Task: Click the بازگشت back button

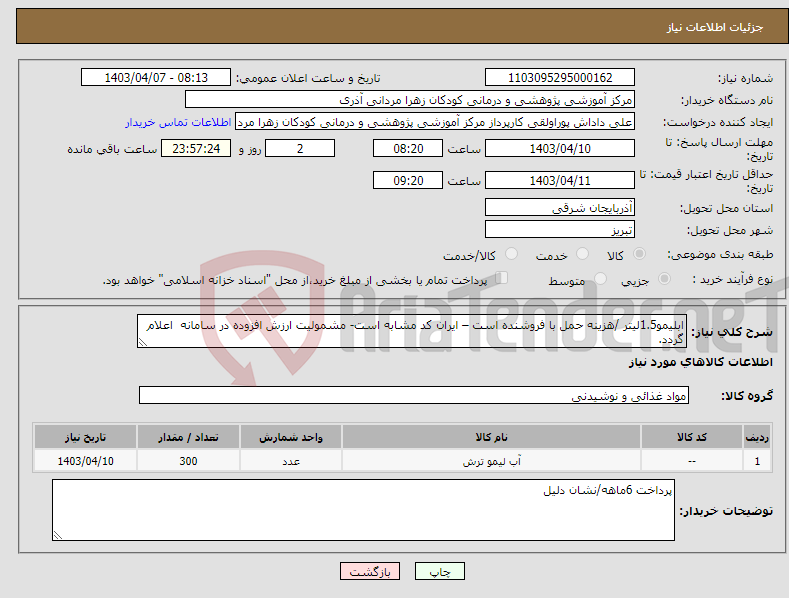Action: click(370, 571)
